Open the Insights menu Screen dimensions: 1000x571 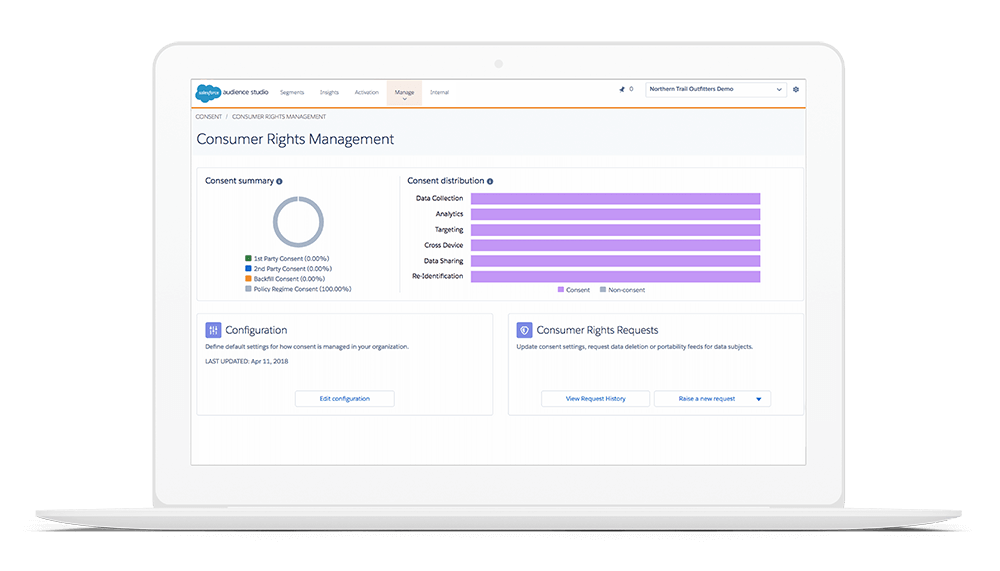329,93
